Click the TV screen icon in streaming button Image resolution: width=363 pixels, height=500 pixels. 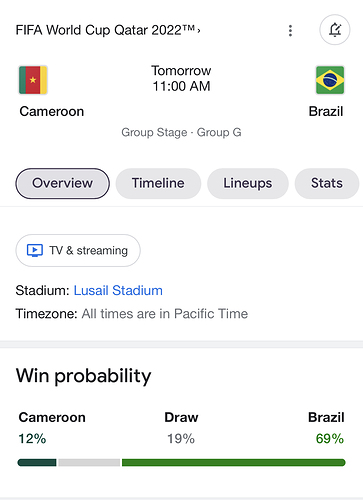[35, 250]
